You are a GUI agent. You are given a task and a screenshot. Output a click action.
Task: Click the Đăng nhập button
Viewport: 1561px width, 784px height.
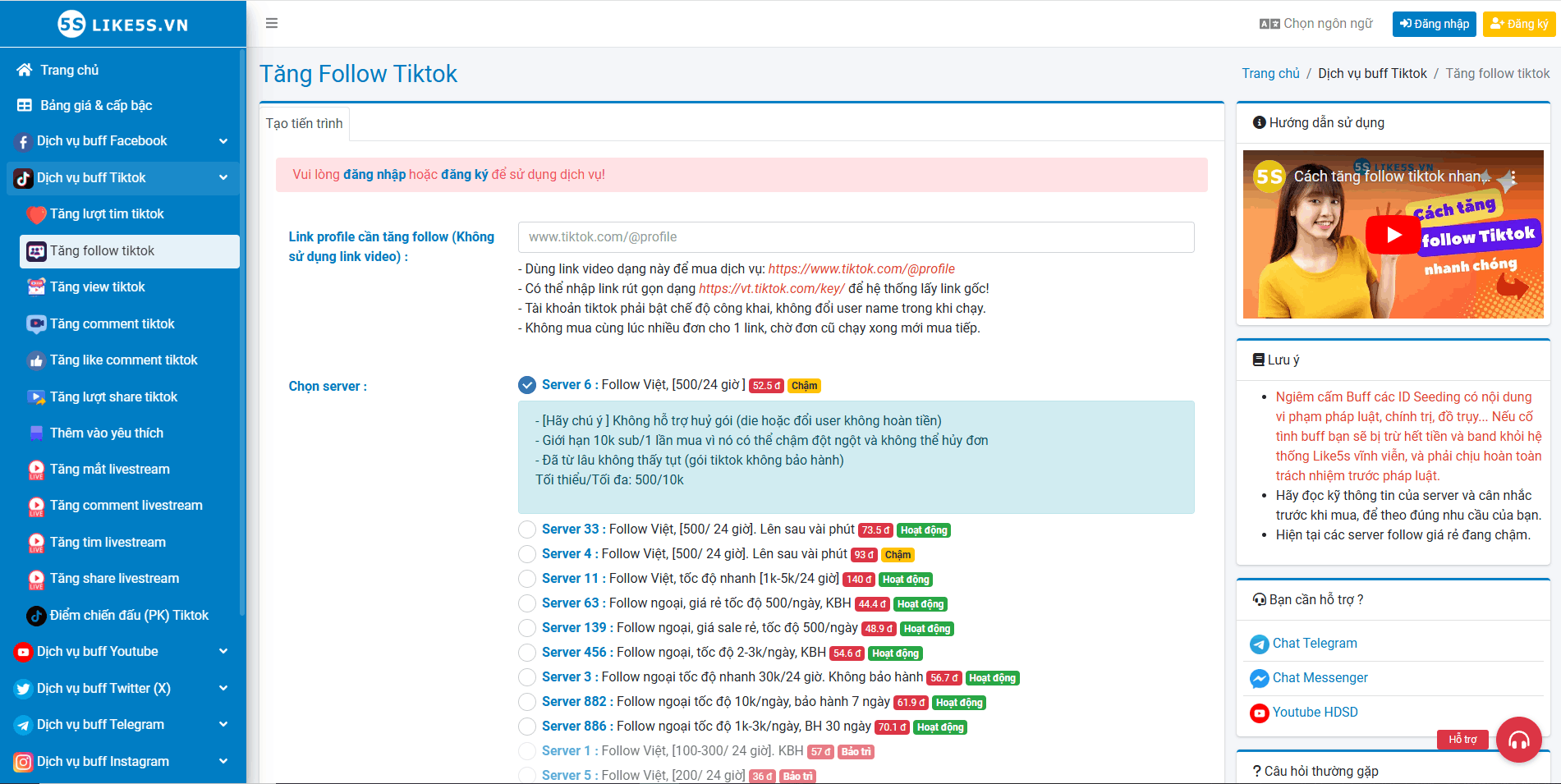1434,24
